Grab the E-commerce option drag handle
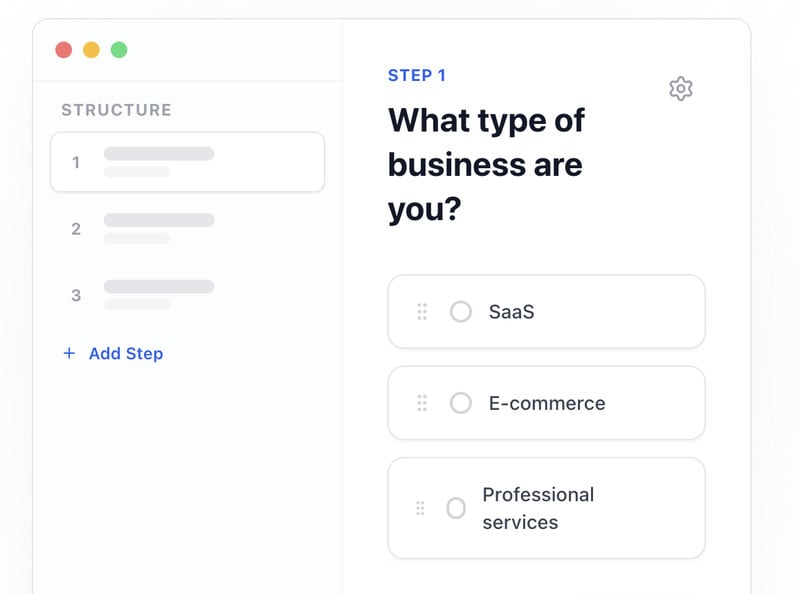This screenshot has height=594, width=800. click(422, 403)
